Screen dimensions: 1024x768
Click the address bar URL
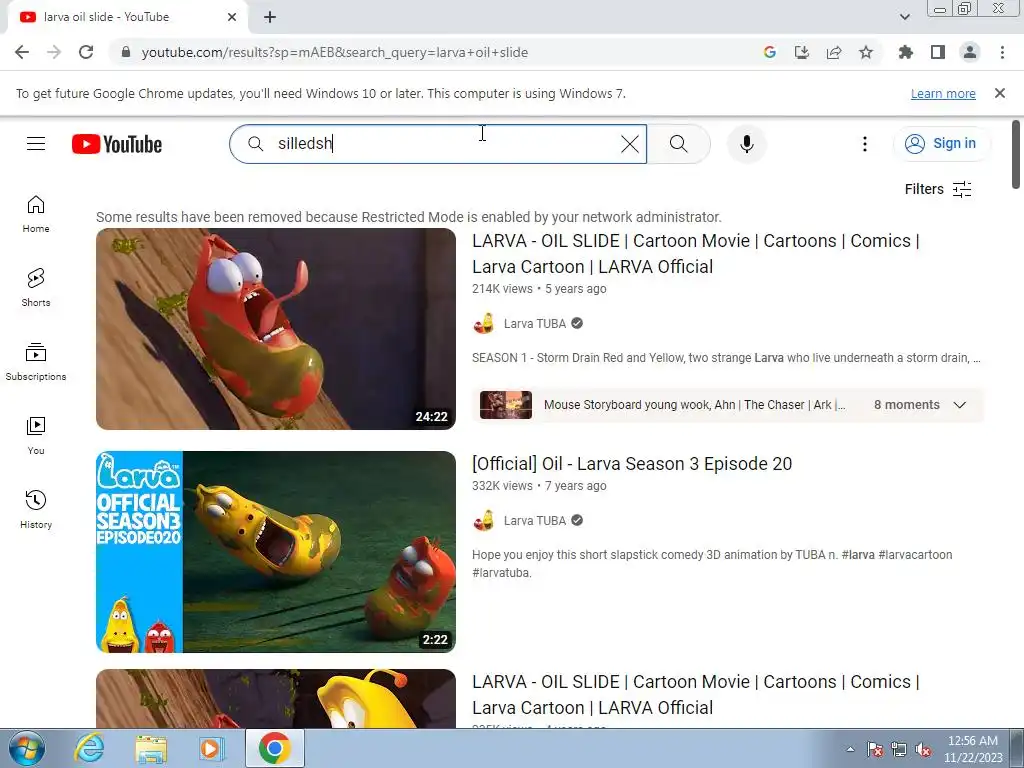coord(334,52)
